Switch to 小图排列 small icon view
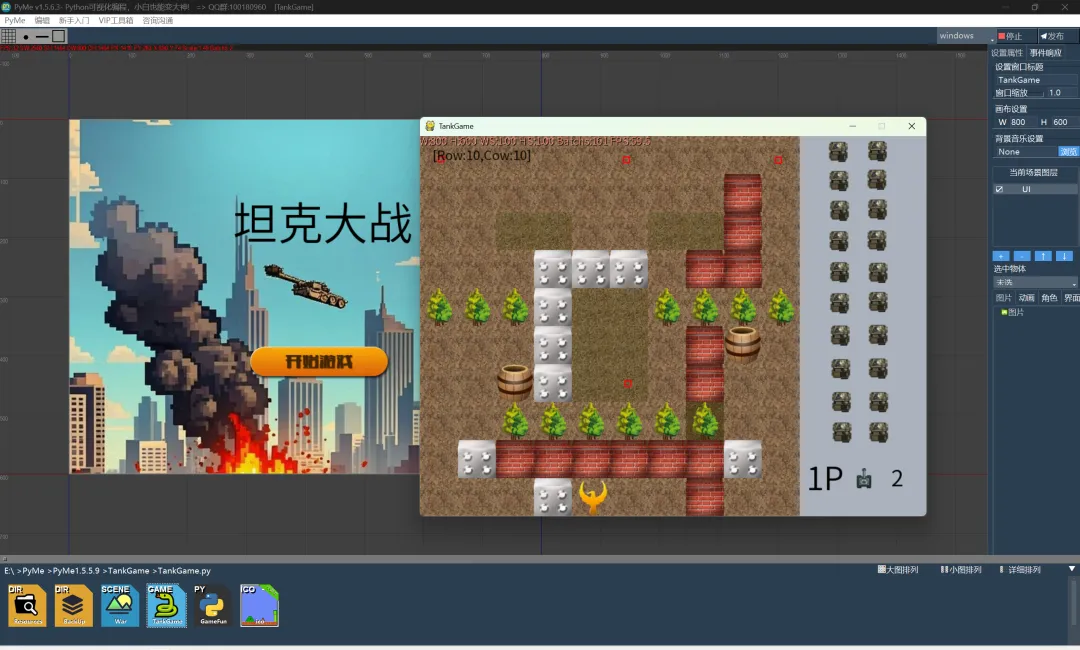 point(961,570)
